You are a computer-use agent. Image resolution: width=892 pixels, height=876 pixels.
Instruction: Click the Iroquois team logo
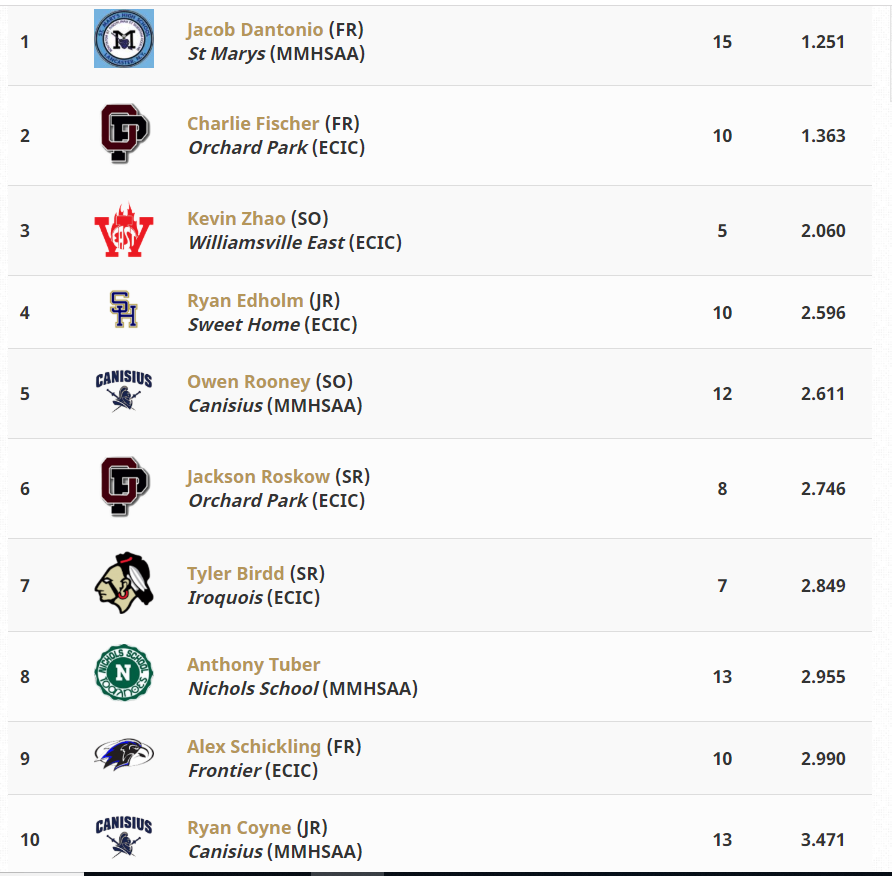124,584
